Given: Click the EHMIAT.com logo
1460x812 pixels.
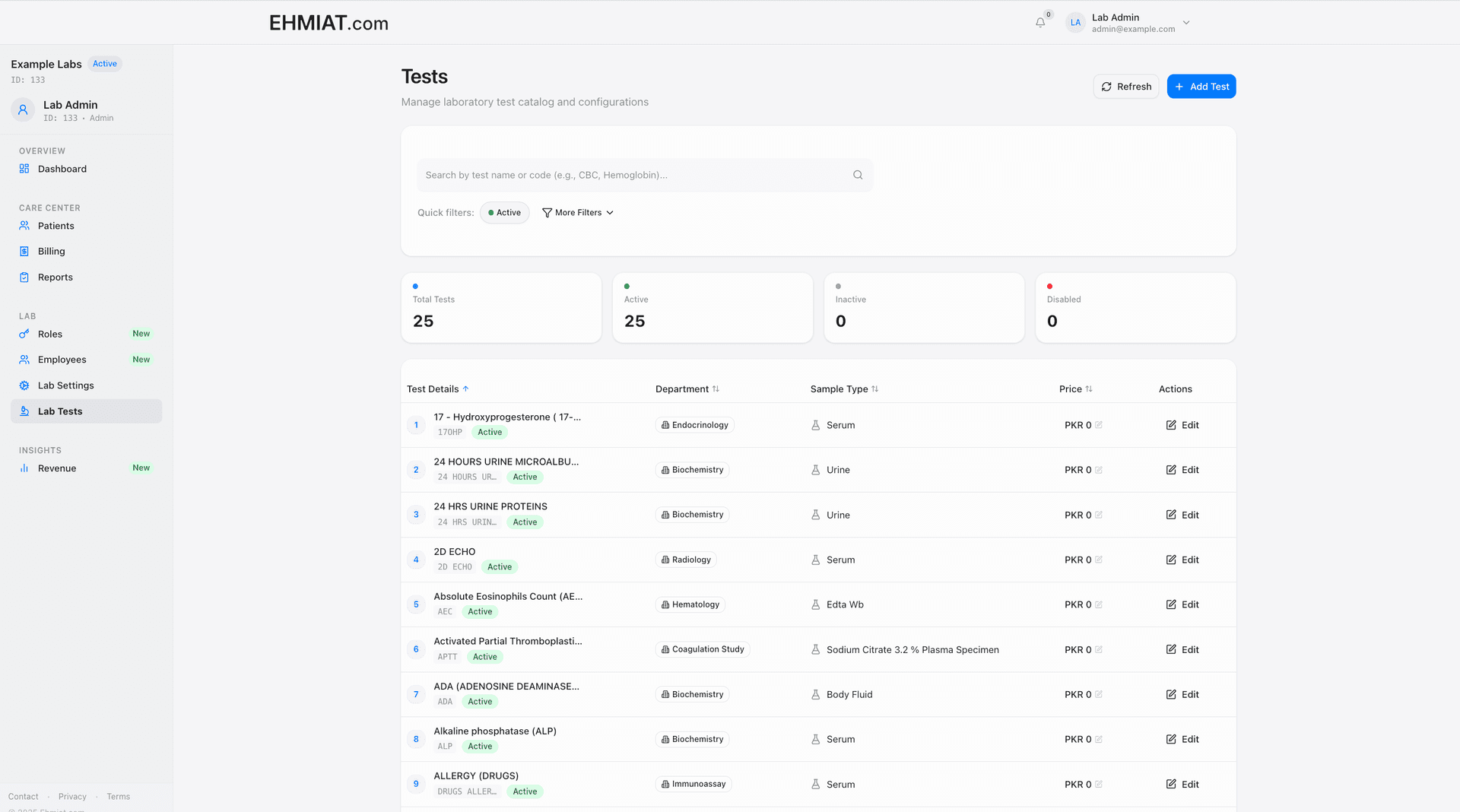Looking at the screenshot, I should tap(328, 23).
